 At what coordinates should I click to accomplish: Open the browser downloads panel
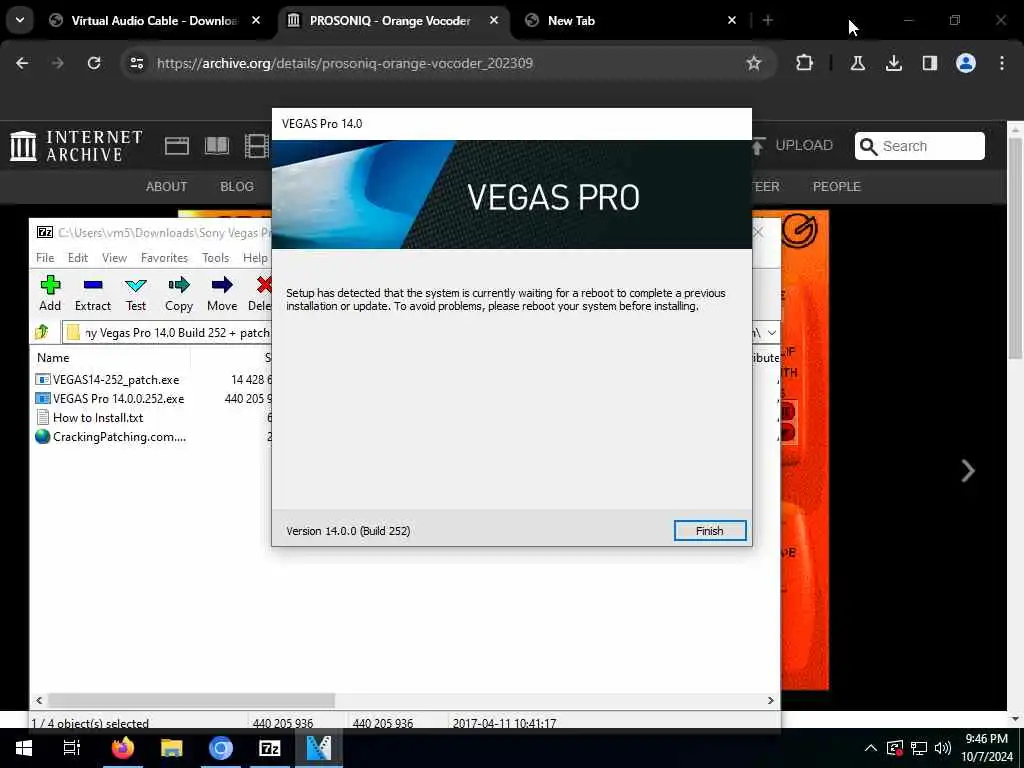(x=893, y=63)
